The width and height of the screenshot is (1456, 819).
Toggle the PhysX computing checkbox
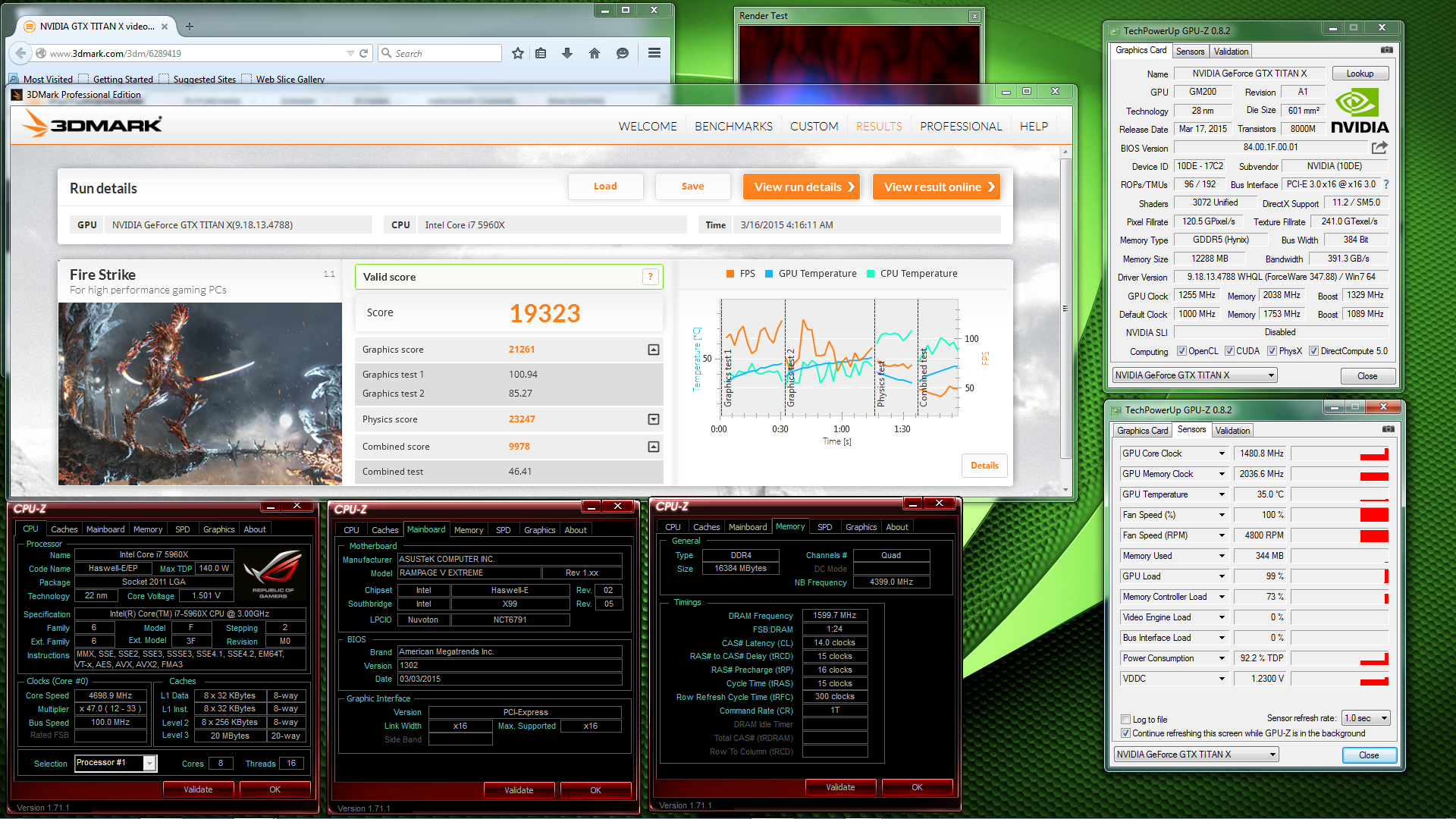[x=1272, y=351]
